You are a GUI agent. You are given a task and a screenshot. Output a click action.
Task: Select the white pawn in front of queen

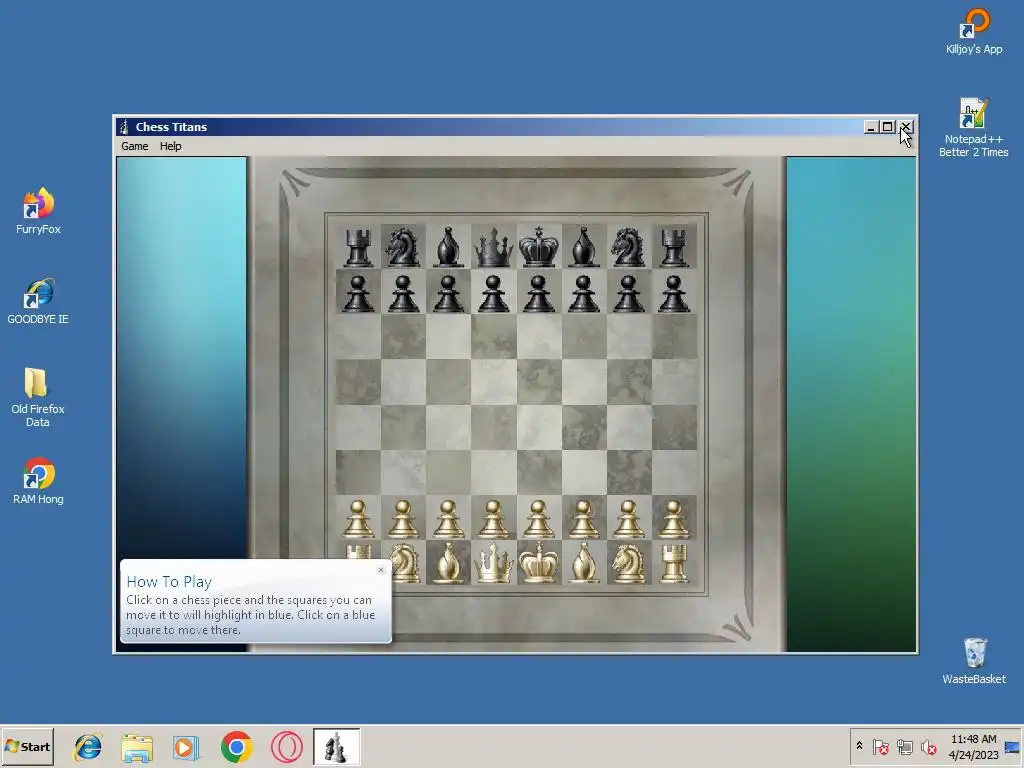coord(493,519)
